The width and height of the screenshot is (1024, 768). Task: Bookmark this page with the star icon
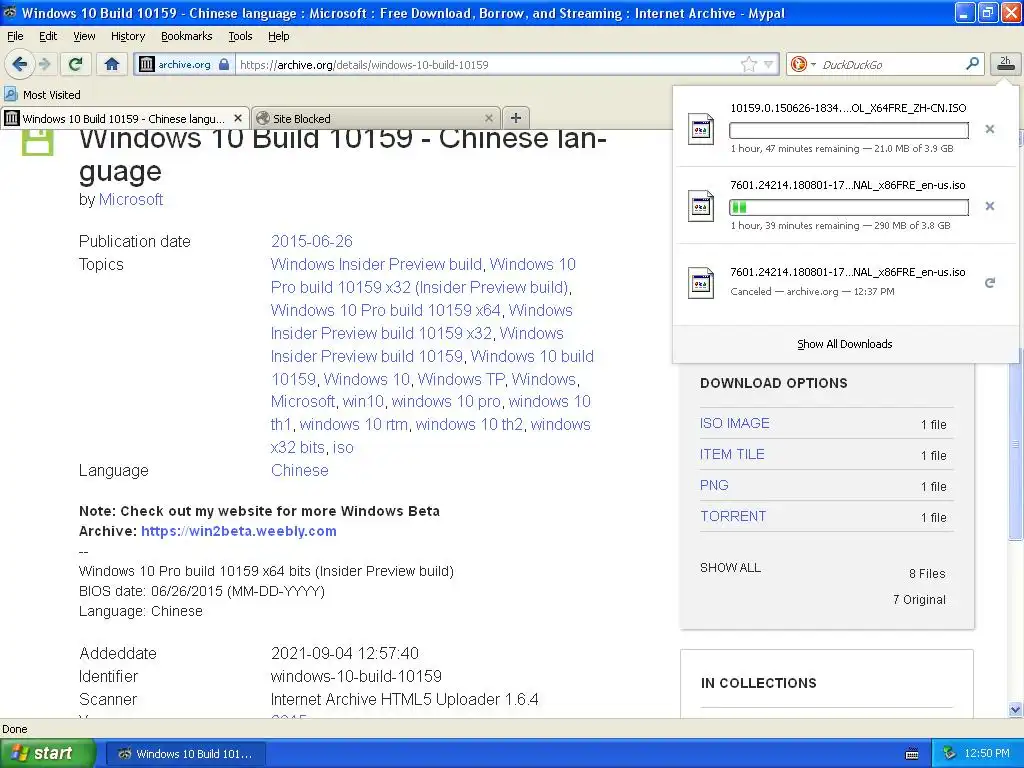748,64
